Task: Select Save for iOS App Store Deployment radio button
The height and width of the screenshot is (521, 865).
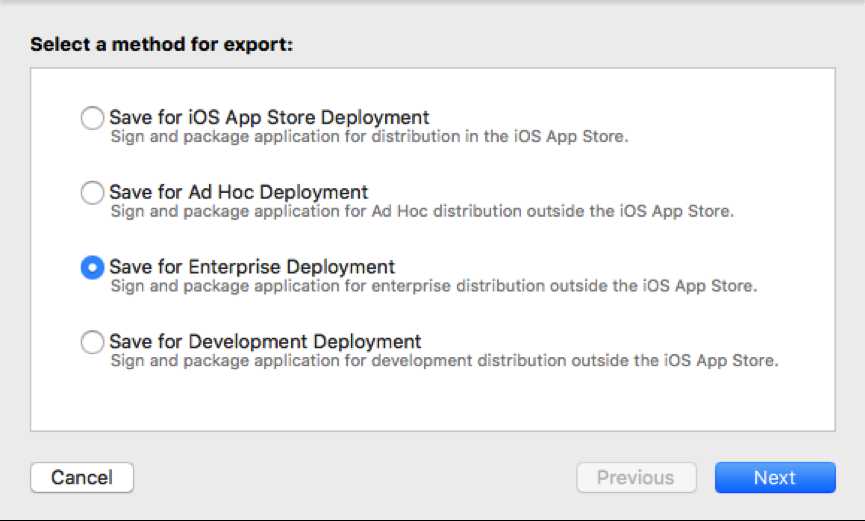Action: click(x=92, y=118)
